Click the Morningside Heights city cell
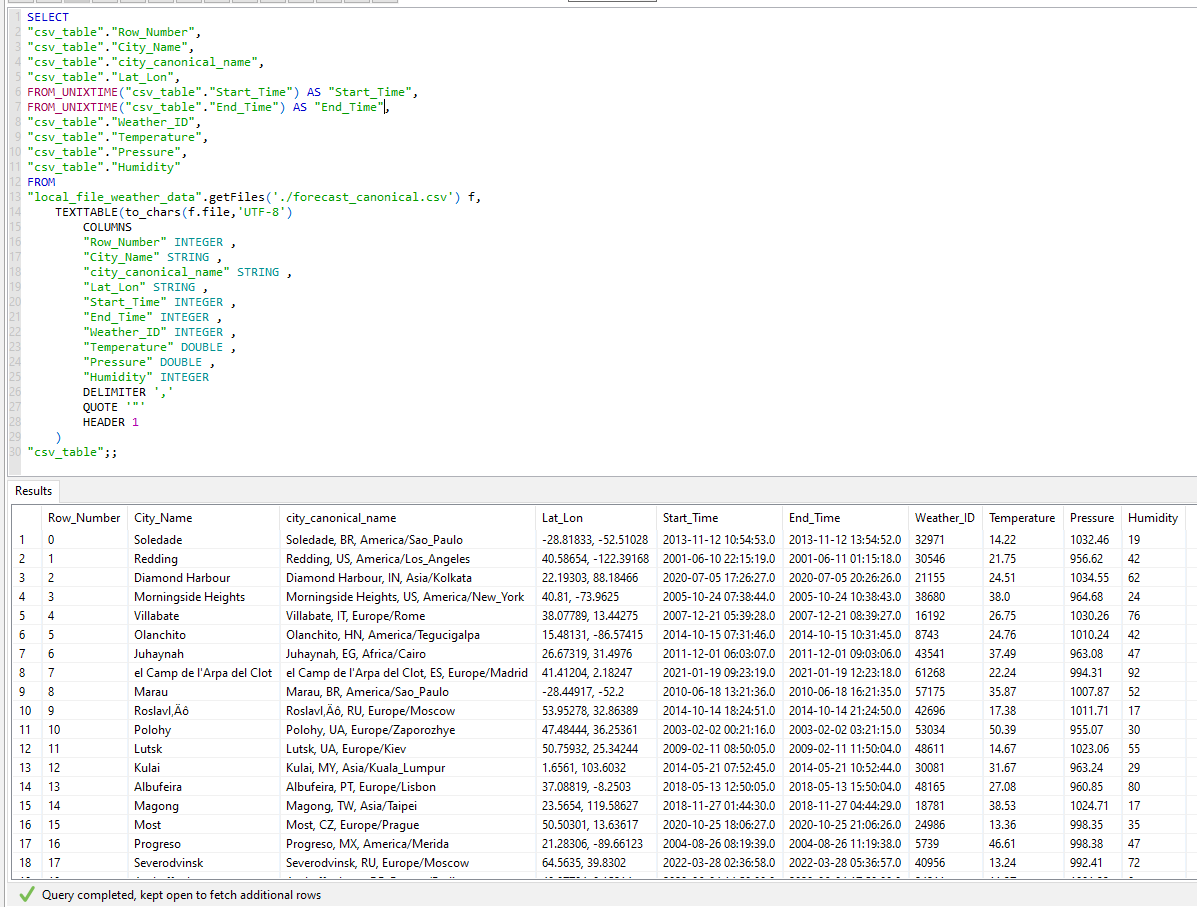Screen dimensions: 1197x907 point(189,597)
